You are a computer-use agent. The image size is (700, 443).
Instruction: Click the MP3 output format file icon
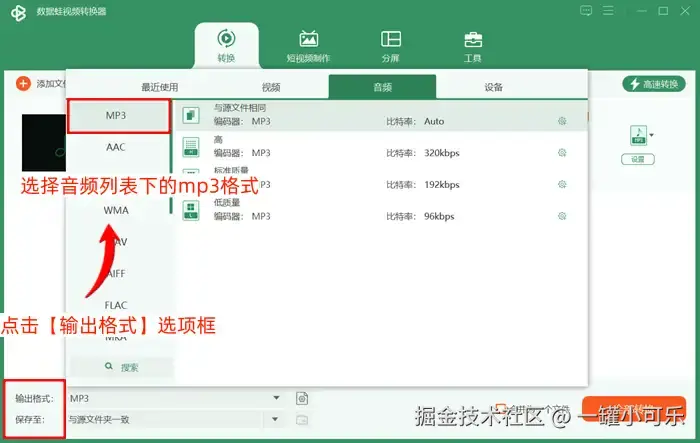click(x=638, y=135)
